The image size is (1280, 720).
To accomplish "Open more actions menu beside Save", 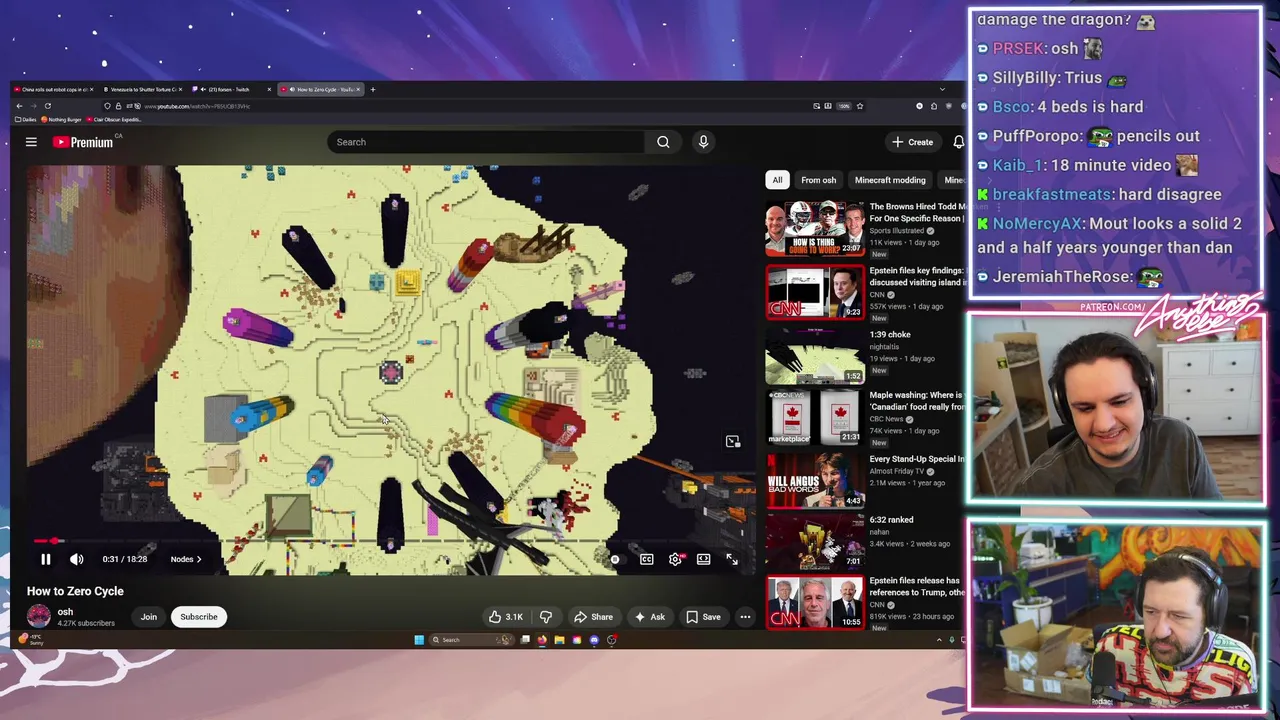I will (745, 617).
